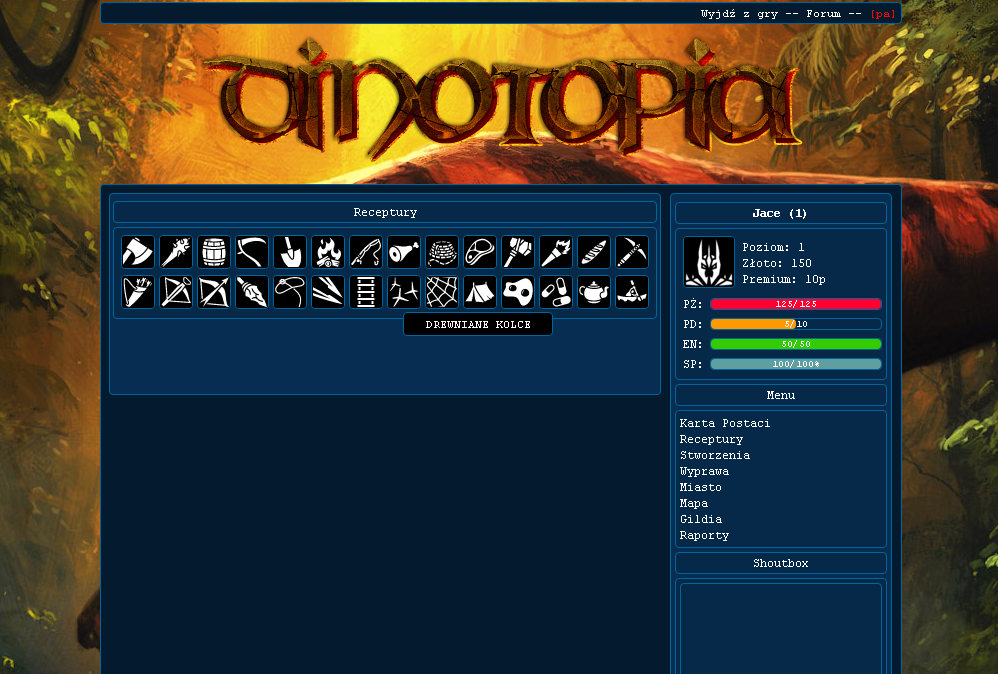The width and height of the screenshot is (998, 674).
Task: Open the ham leg recipe icon
Action: (x=404, y=251)
